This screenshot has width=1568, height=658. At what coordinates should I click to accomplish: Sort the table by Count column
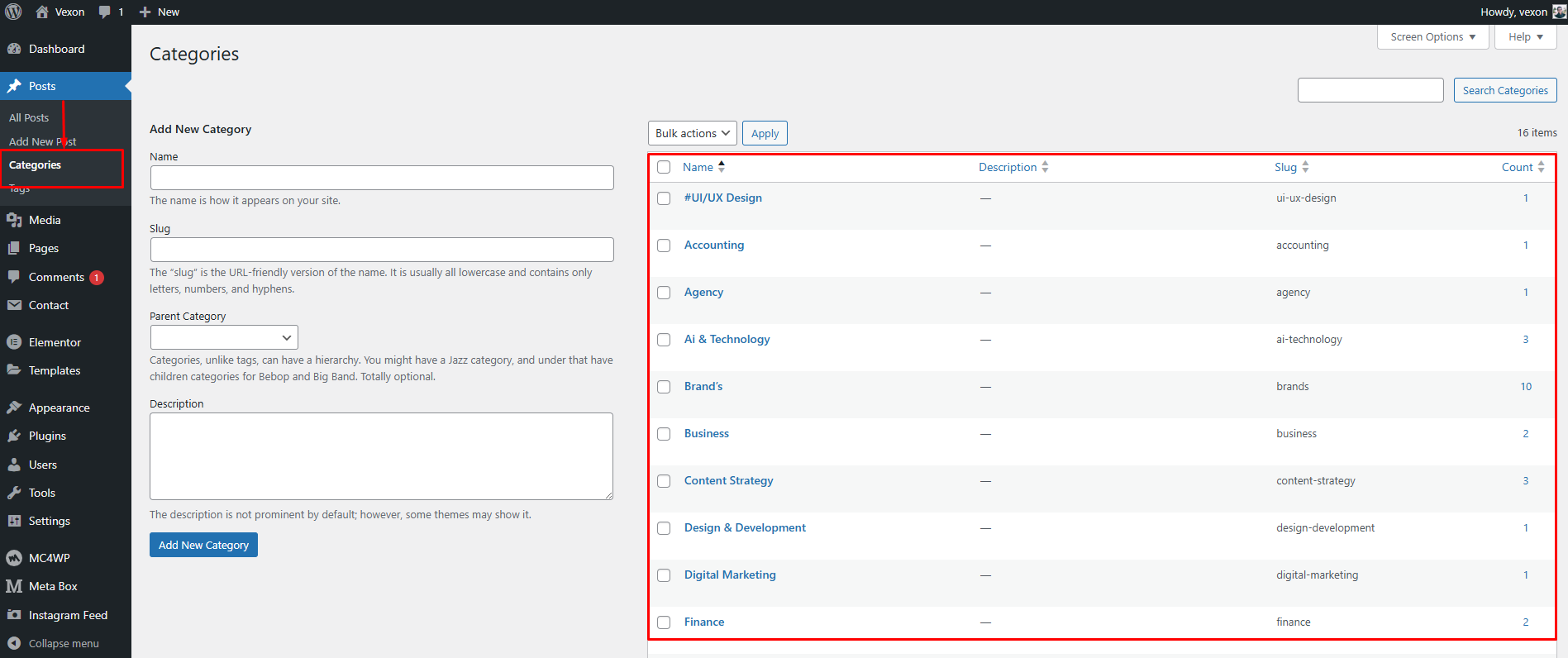1523,167
